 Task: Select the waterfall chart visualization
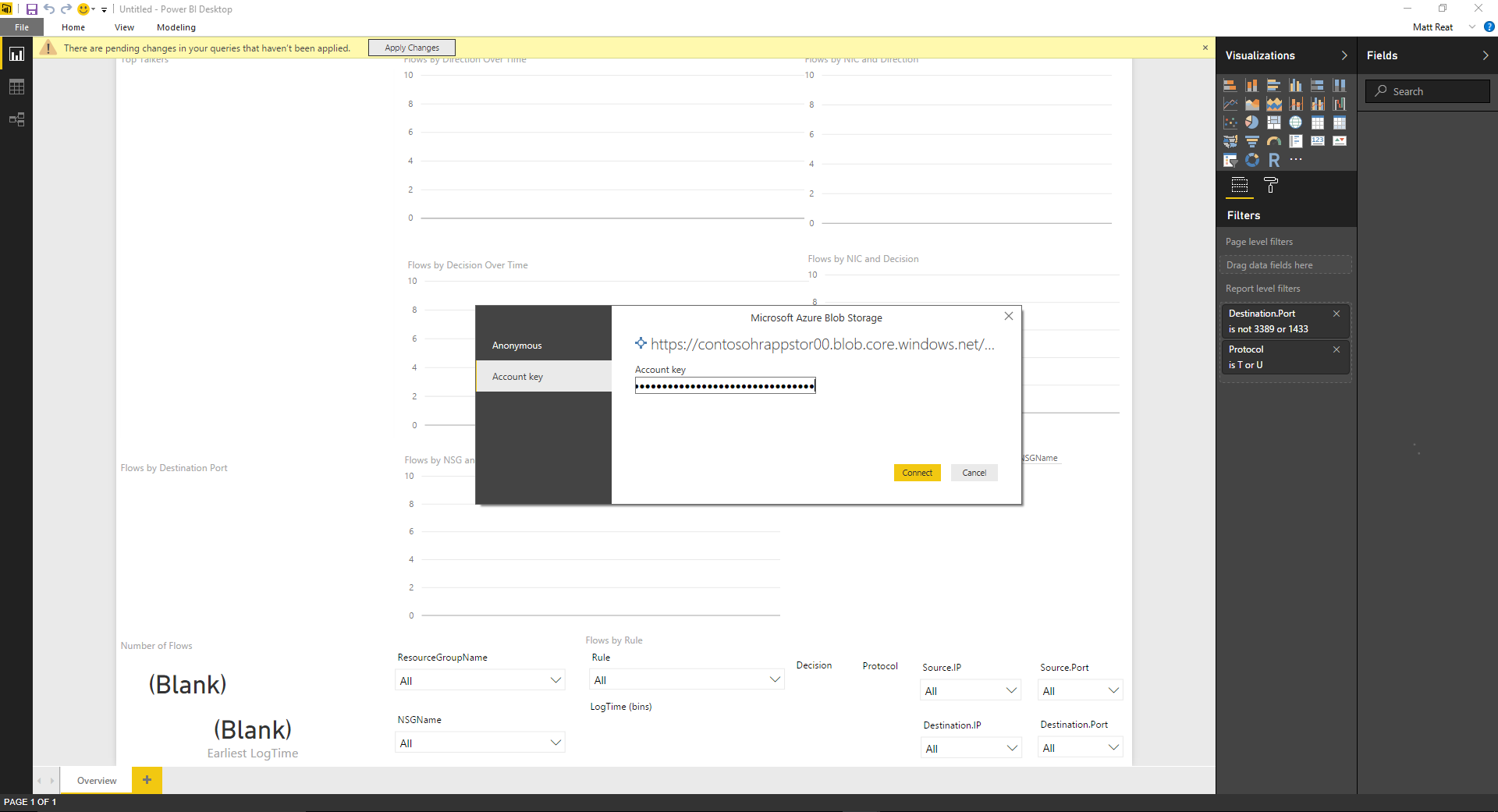click(1340, 104)
